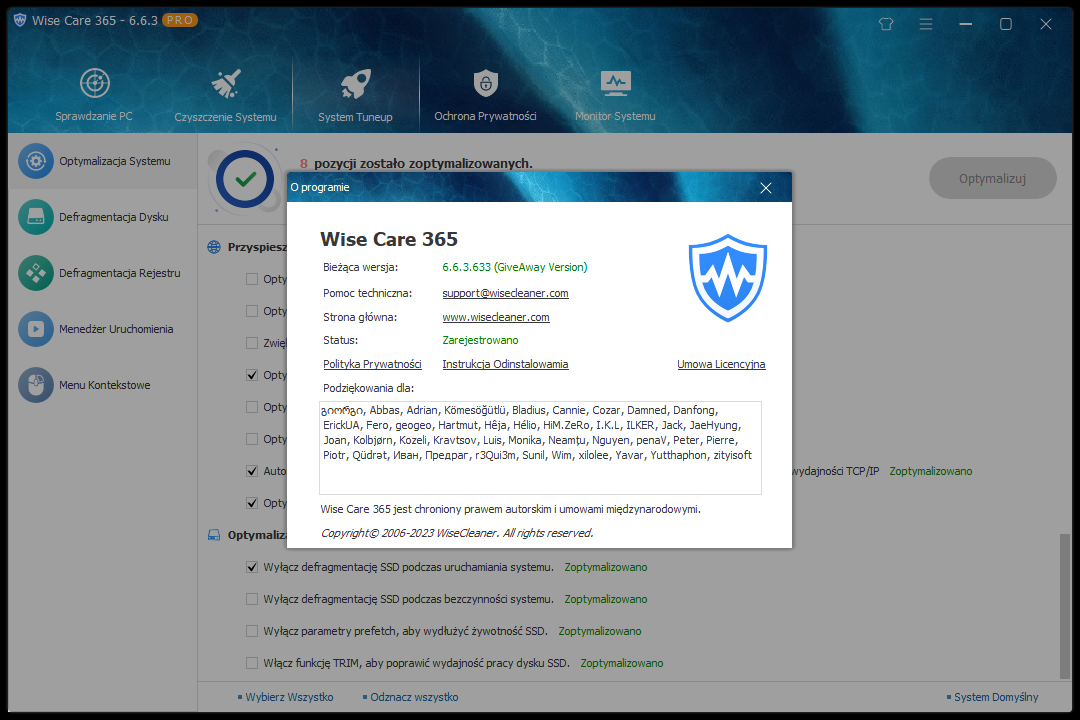The height and width of the screenshot is (720, 1080).
Task: Select Menedżer Uruchomienia in the sidebar
Action: (103, 329)
